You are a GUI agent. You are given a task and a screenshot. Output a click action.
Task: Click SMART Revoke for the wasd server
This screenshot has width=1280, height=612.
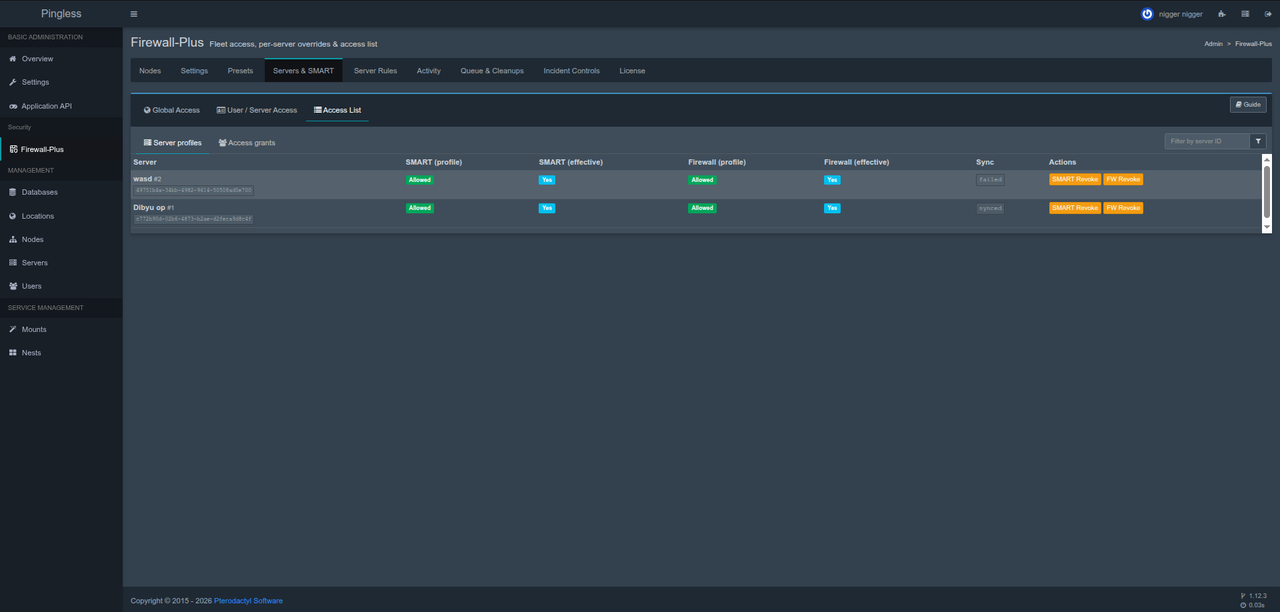1074,179
